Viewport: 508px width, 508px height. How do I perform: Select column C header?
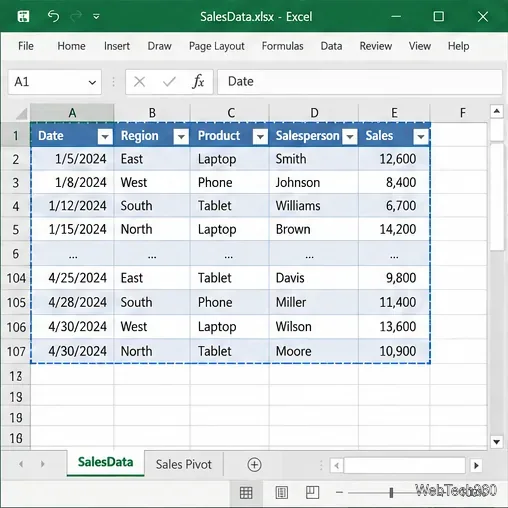(231, 113)
